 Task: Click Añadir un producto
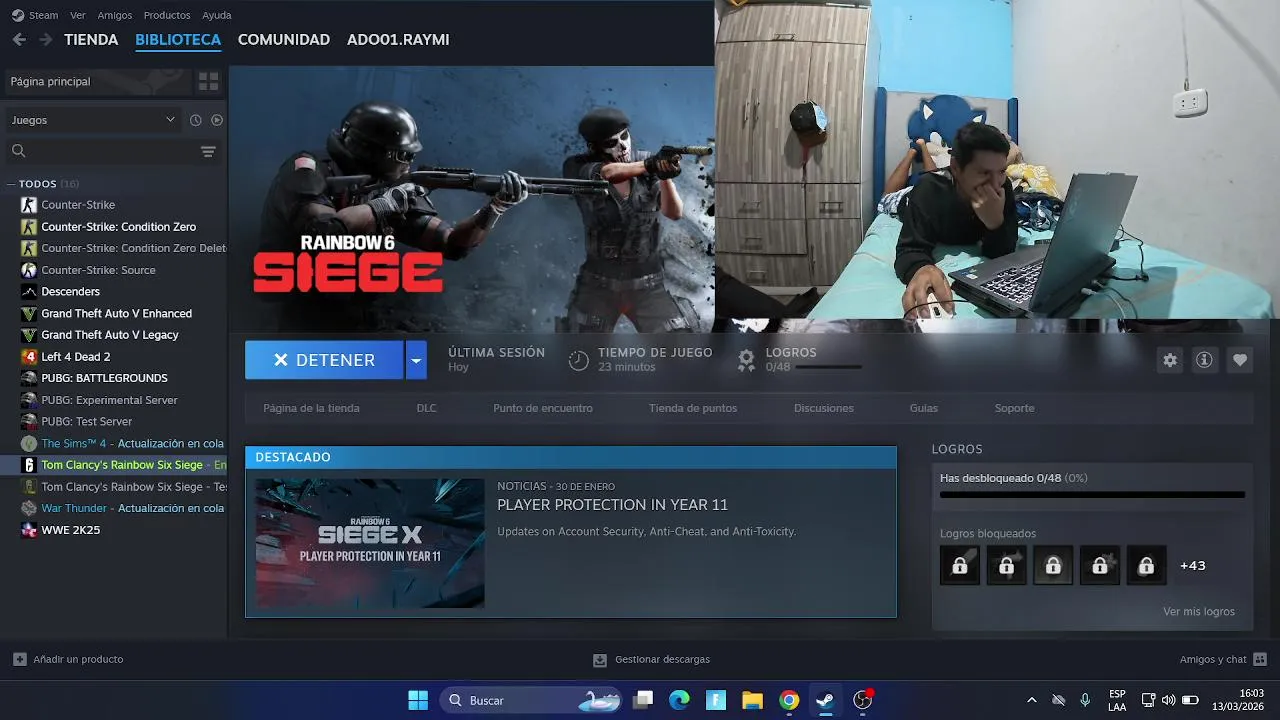click(68, 659)
